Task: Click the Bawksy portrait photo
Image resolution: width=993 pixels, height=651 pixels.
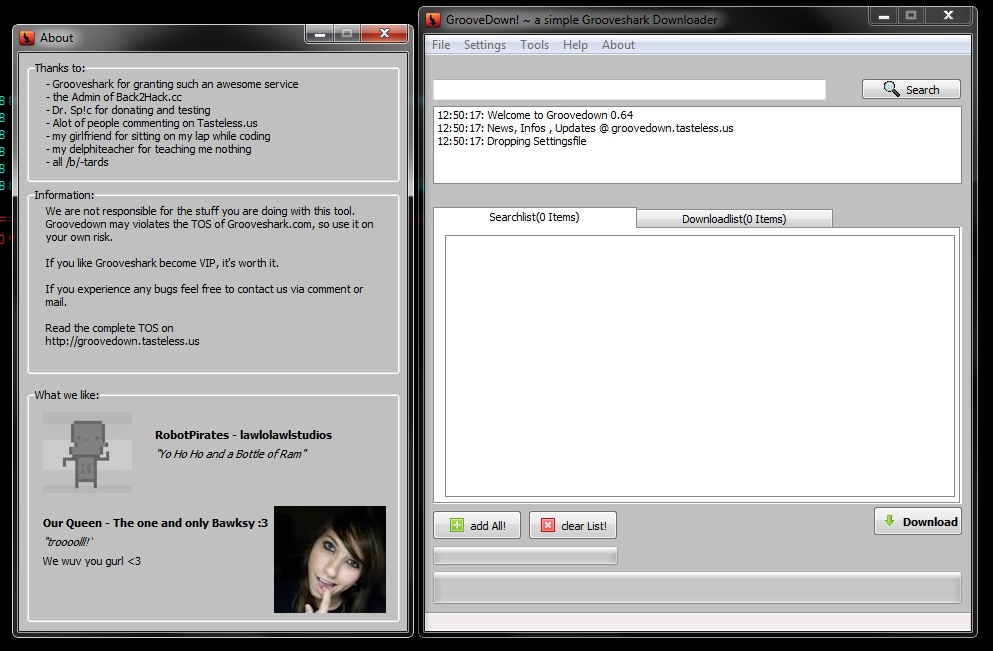Action: pos(330,559)
